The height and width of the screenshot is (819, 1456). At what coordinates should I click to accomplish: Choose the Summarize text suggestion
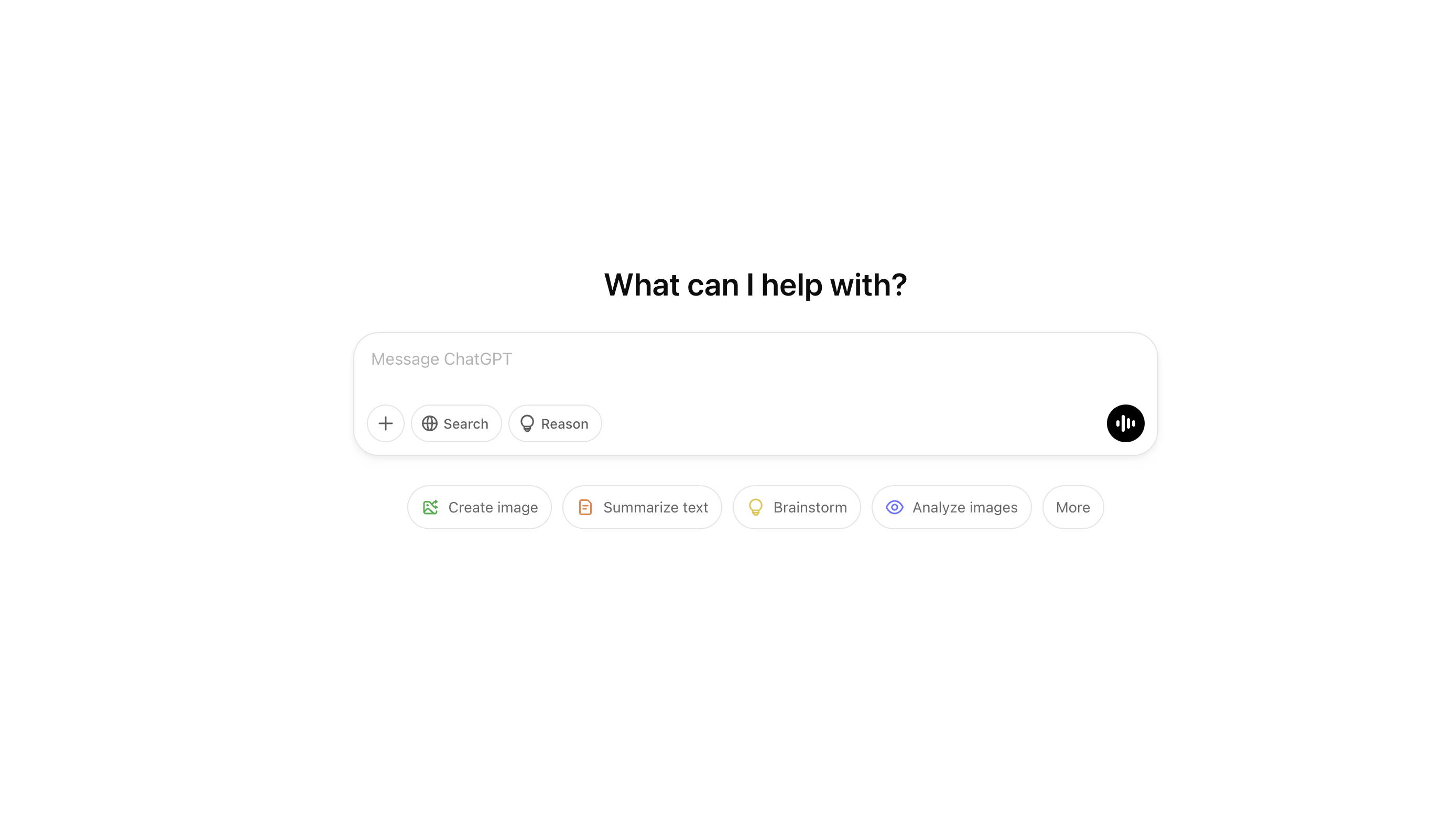click(x=642, y=507)
